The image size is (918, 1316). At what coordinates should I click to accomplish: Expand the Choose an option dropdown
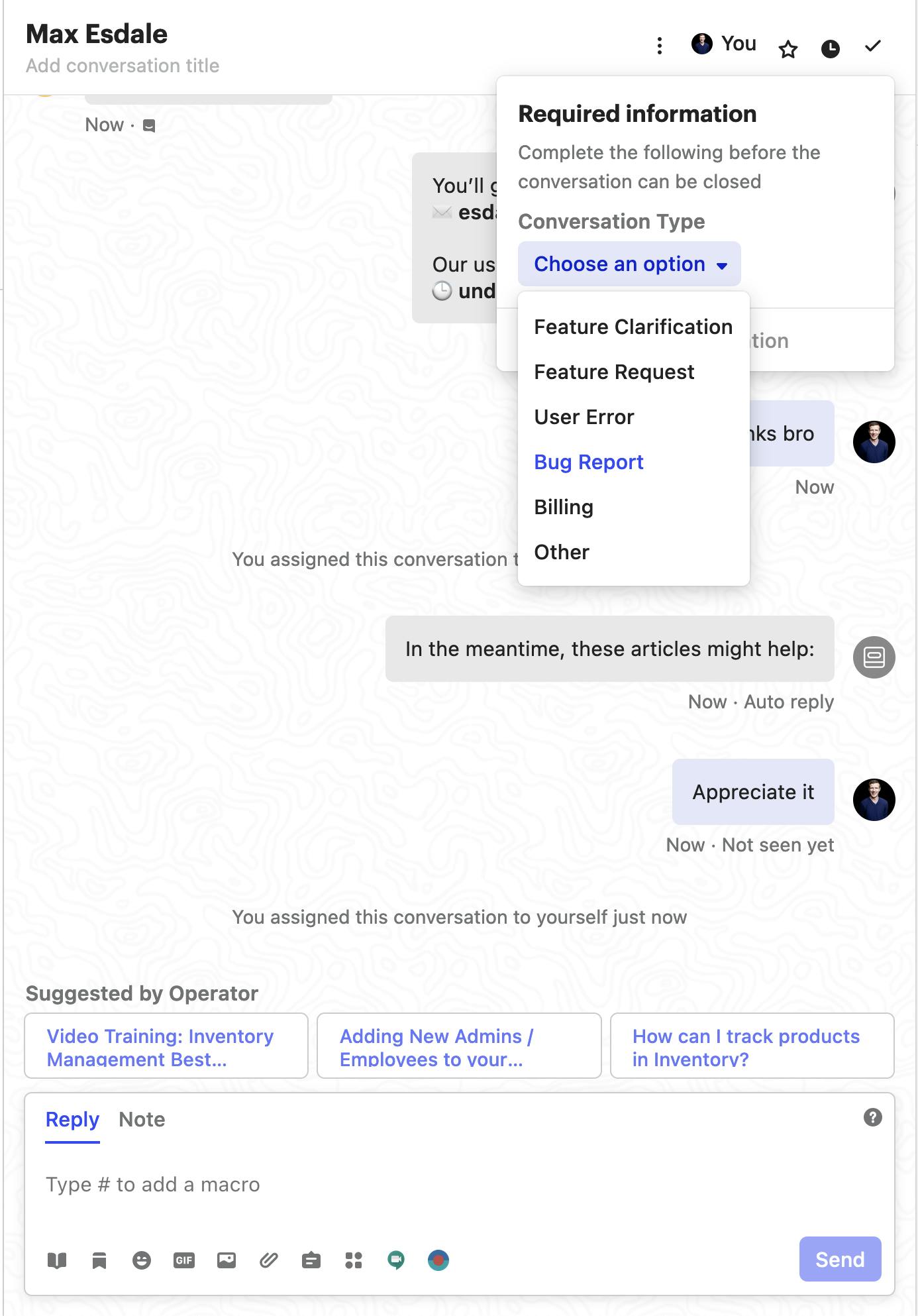coord(629,264)
